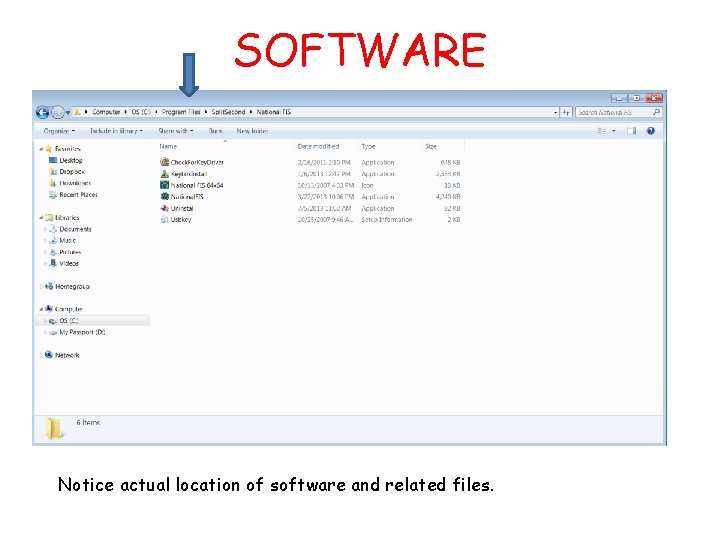
Task: Click the New folder button
Action: [x=252, y=131]
